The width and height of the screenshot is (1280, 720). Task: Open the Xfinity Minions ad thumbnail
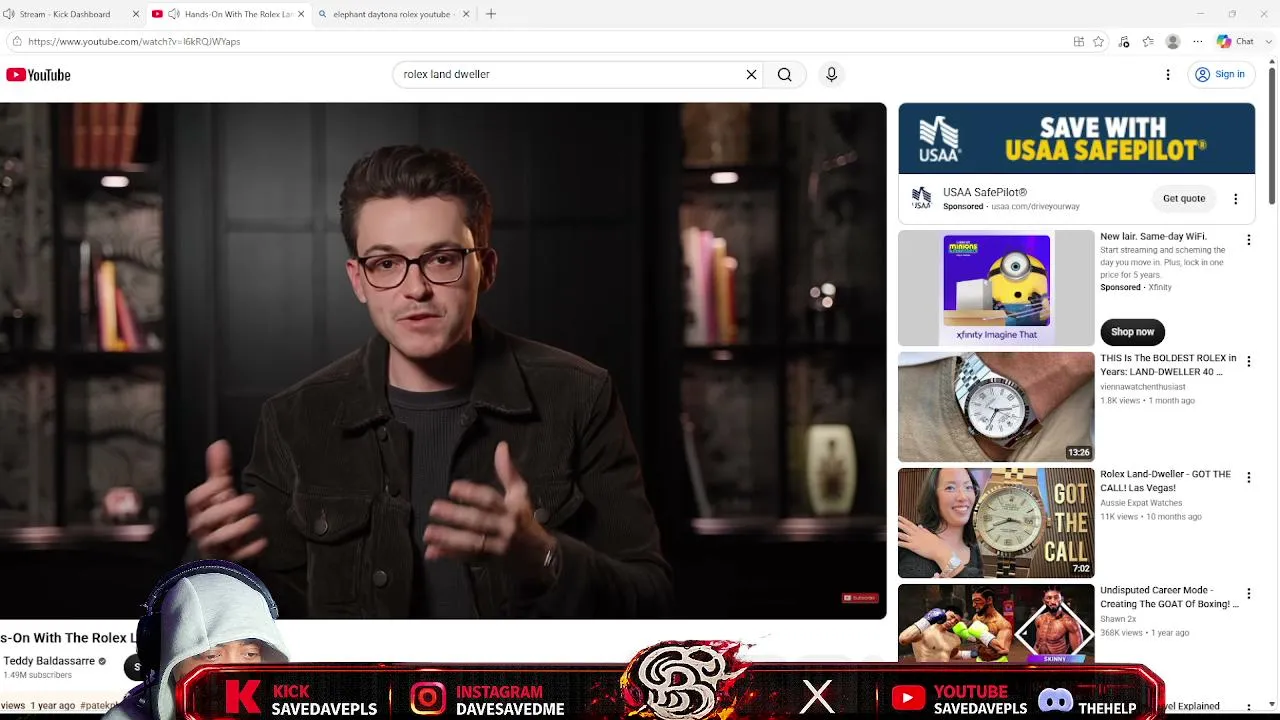click(x=996, y=288)
